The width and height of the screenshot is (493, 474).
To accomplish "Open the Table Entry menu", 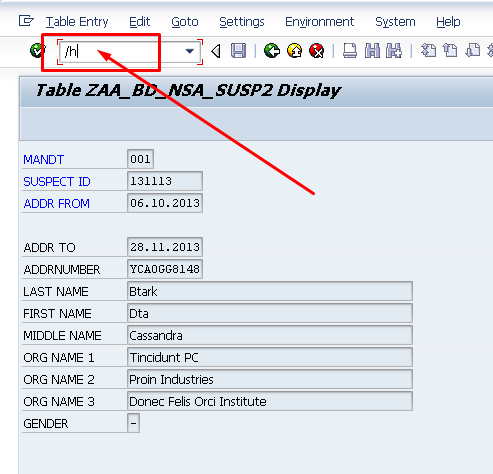I will coord(77,22).
